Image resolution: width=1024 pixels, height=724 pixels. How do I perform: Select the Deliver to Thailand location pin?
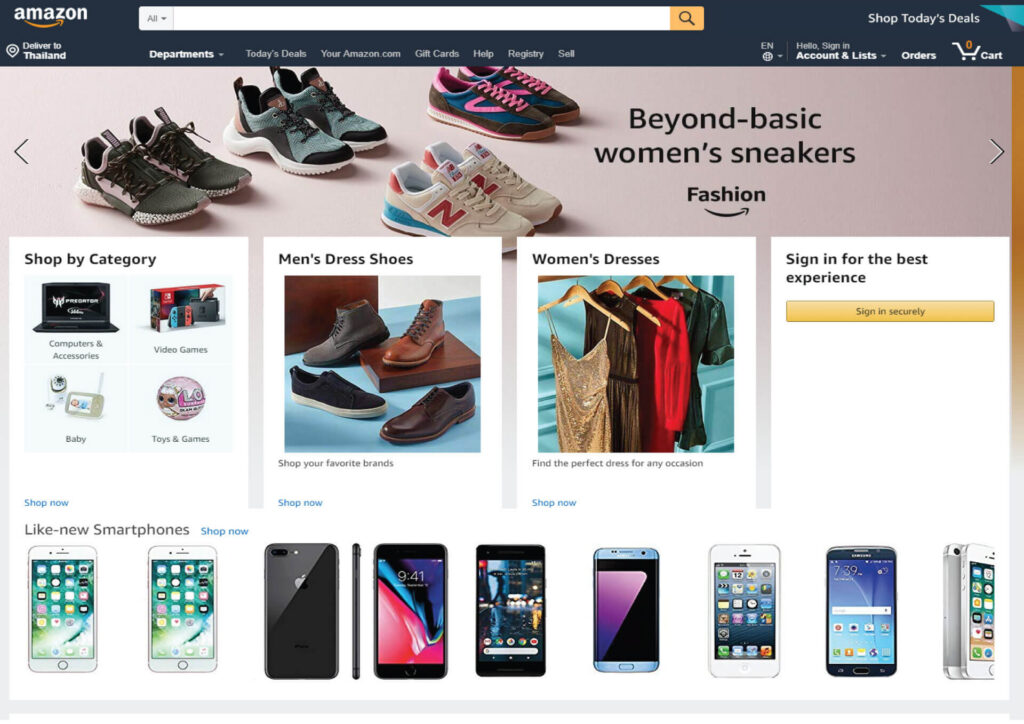12,51
